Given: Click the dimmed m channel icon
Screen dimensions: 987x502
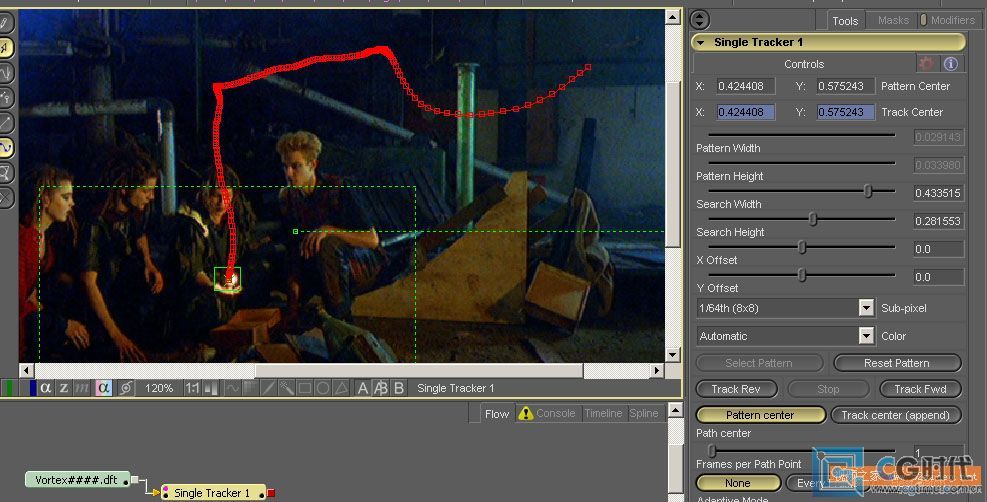Looking at the screenshot, I should (82, 388).
